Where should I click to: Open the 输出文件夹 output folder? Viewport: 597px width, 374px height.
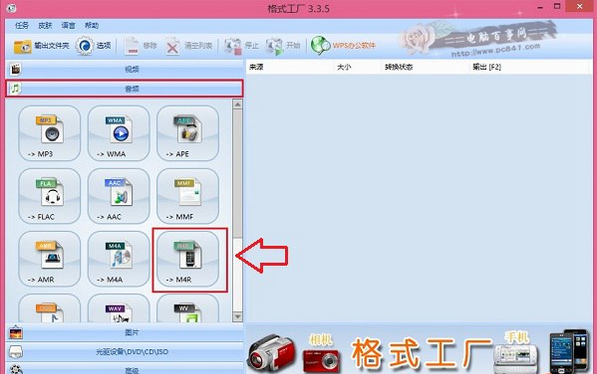[41, 46]
